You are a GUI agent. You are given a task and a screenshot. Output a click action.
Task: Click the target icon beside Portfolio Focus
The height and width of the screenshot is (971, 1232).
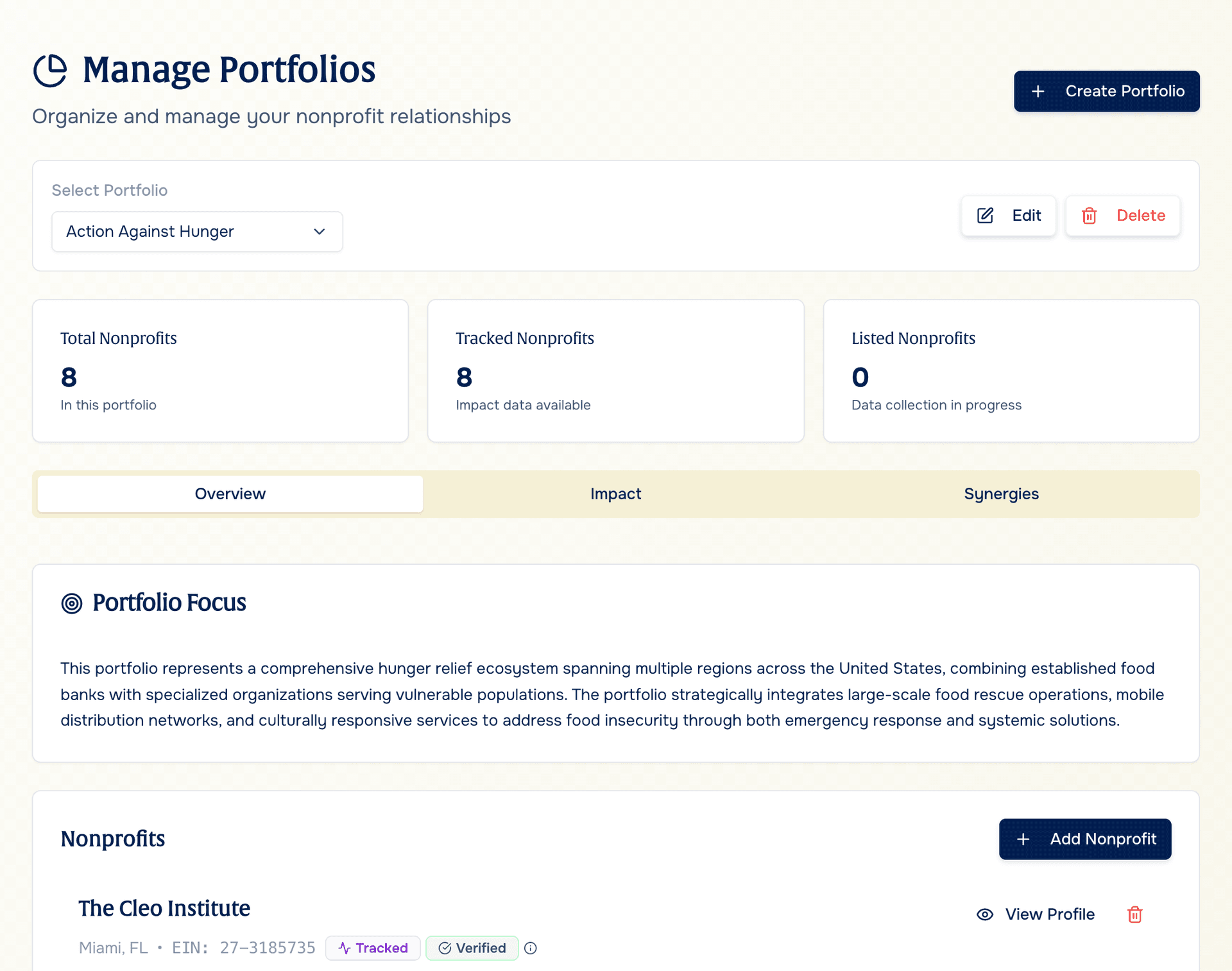pos(72,603)
